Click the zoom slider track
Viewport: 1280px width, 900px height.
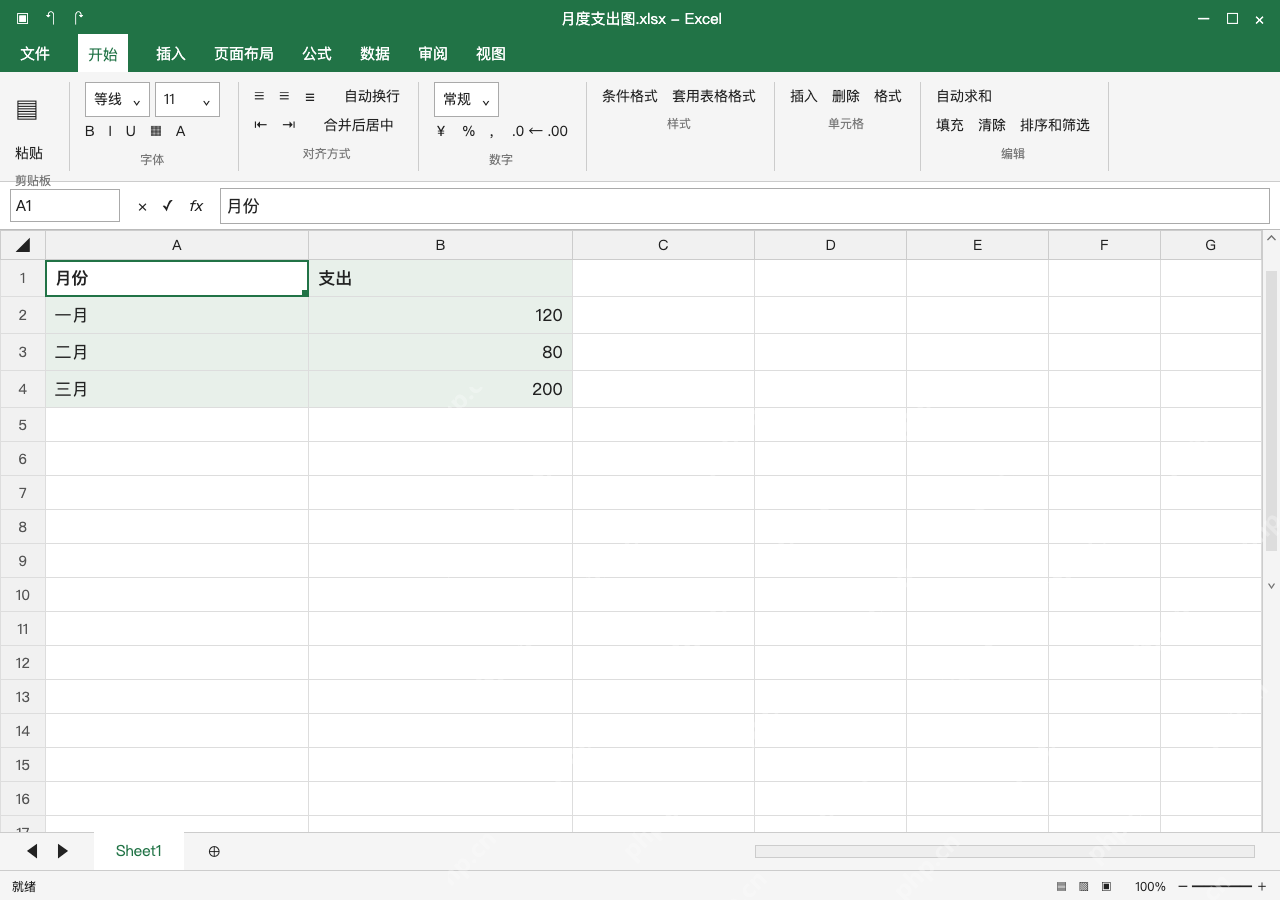[1222, 887]
